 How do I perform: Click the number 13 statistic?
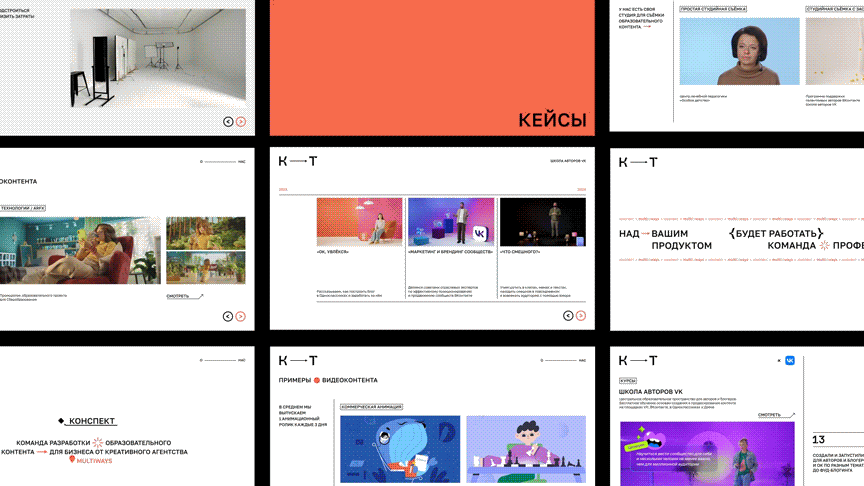coord(818,439)
